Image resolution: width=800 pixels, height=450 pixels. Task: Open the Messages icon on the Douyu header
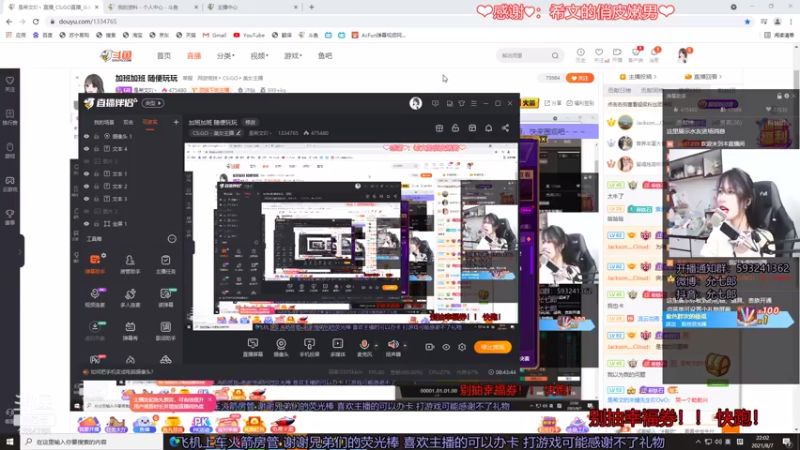pos(654,55)
